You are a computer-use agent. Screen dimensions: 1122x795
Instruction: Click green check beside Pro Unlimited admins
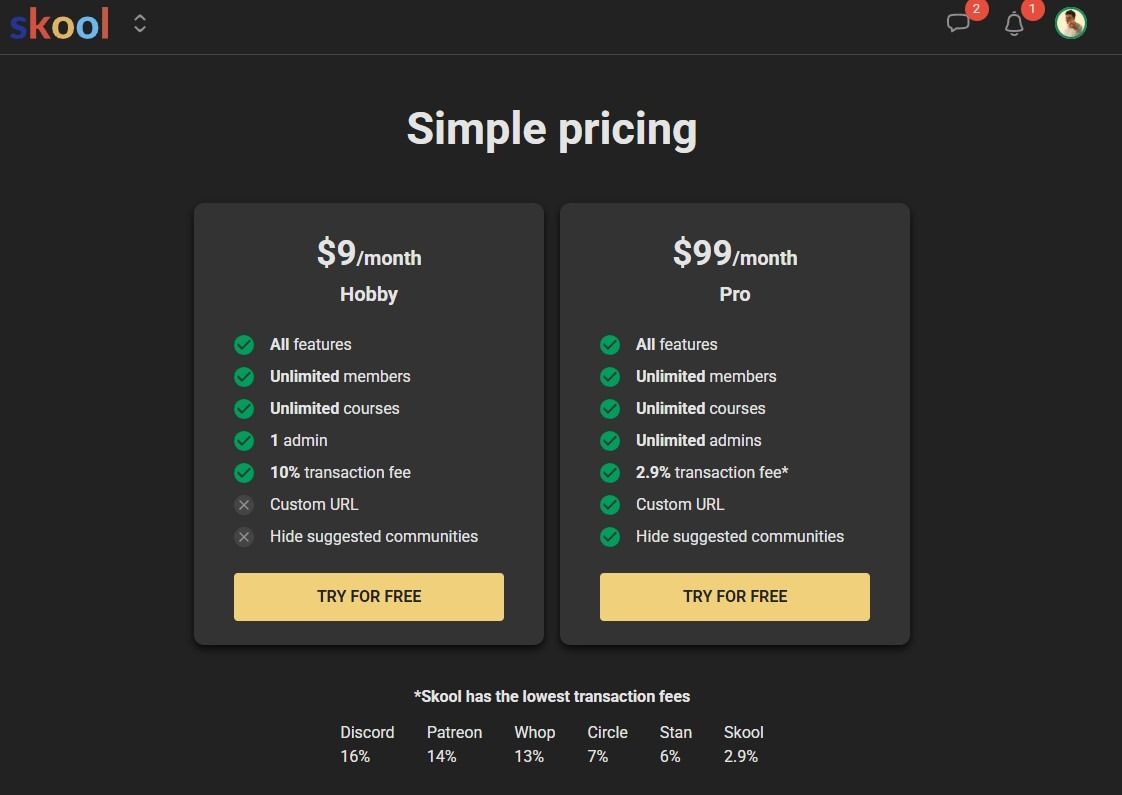[x=610, y=441]
